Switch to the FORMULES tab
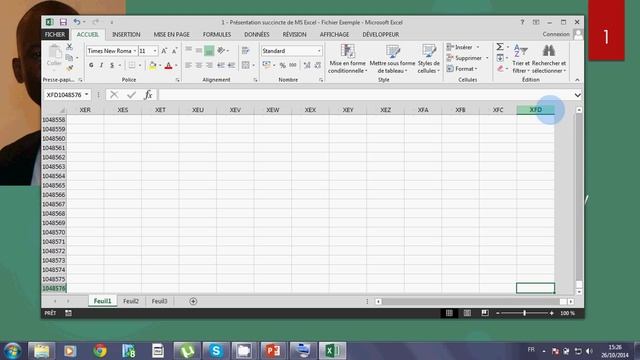Screen dimensions: 640x360 pyautogui.click(x=217, y=35)
